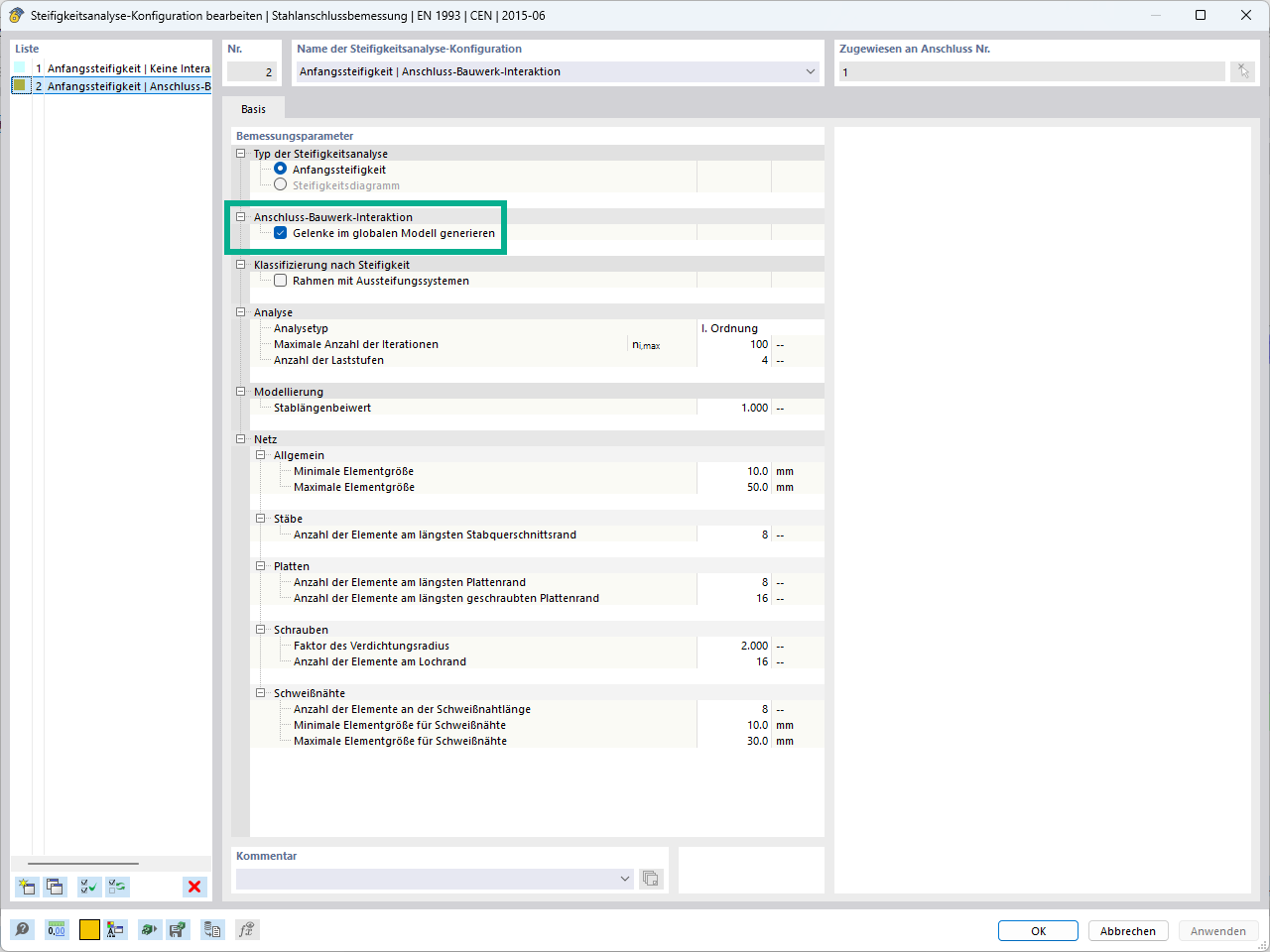Viewport: 1270px width, 952px height.
Task: Click the Nr. field showing 2
Action: coord(251,71)
